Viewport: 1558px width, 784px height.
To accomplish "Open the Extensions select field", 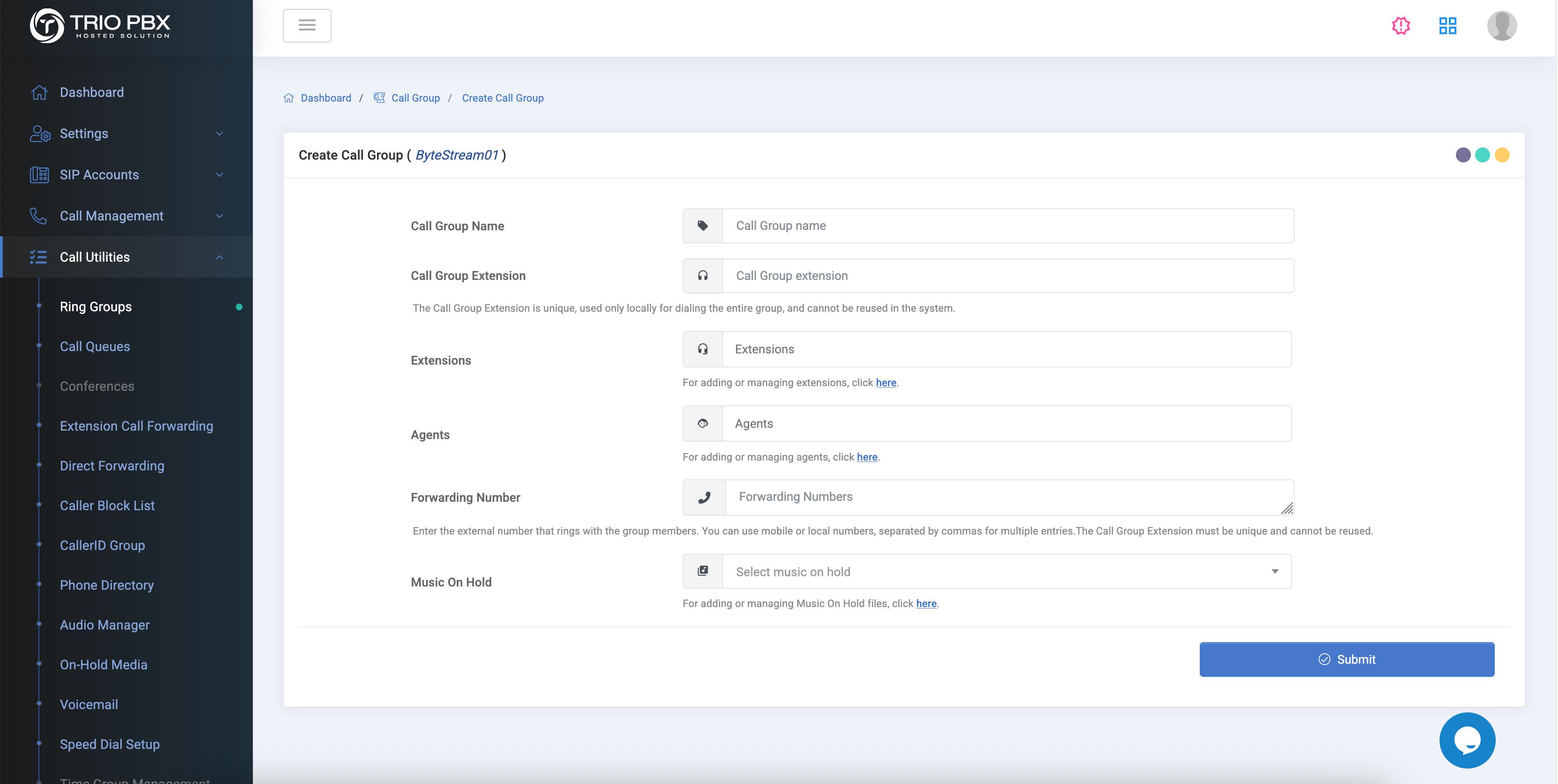I will pos(1007,349).
